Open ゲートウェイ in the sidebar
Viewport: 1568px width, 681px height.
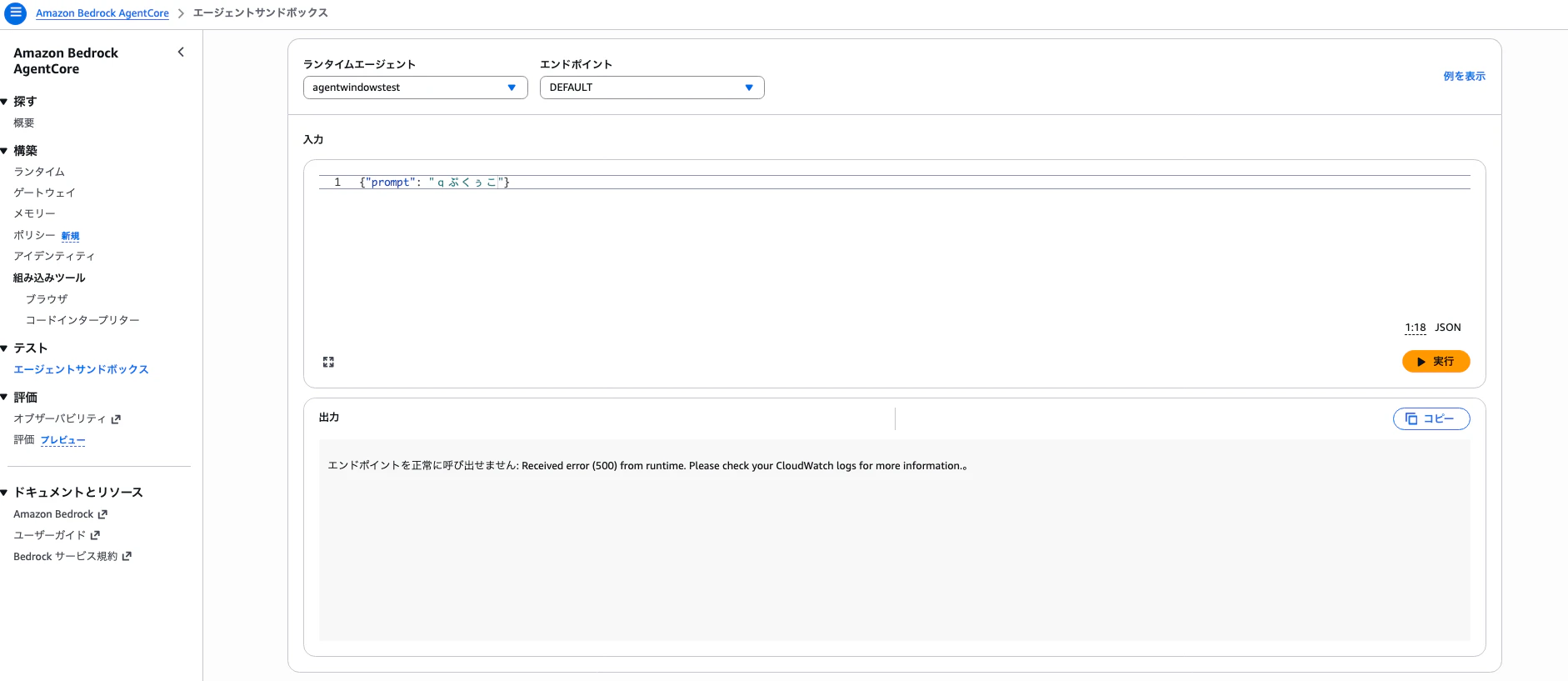click(44, 193)
